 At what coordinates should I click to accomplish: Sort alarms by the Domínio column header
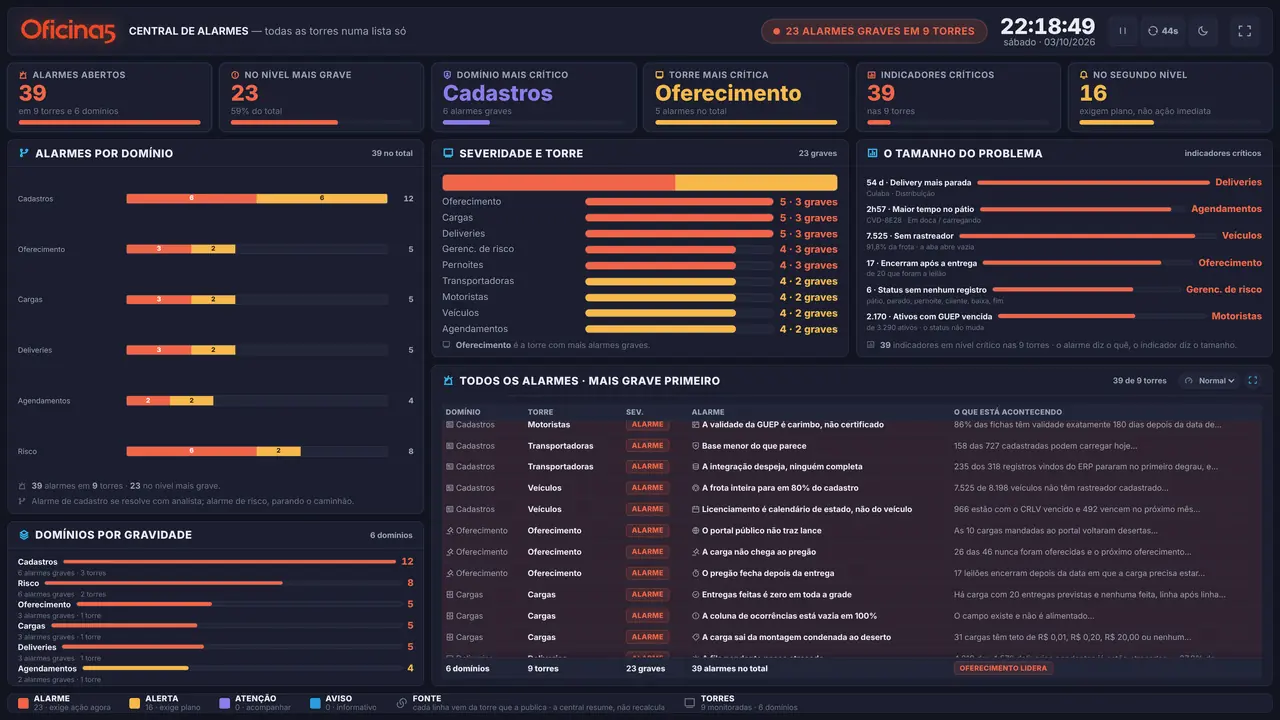pyautogui.click(x=463, y=412)
